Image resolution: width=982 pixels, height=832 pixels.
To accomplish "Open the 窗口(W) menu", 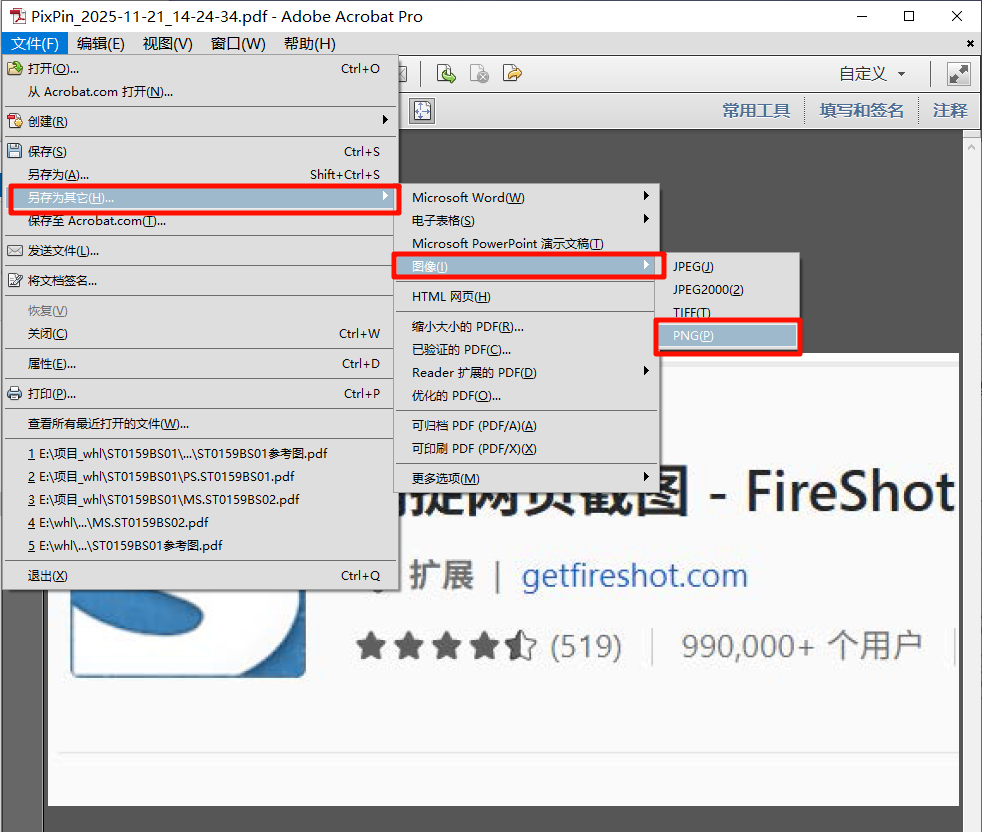I will 238,44.
